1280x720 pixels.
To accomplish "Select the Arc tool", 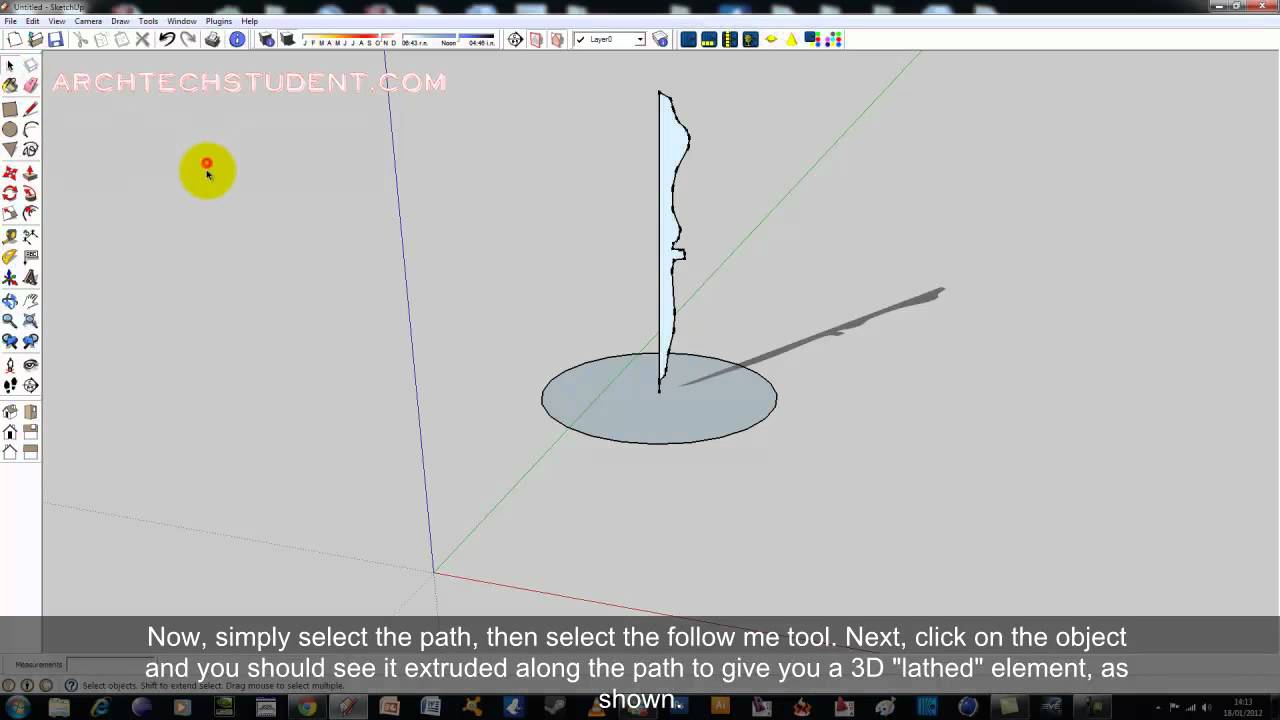I will (x=31, y=130).
